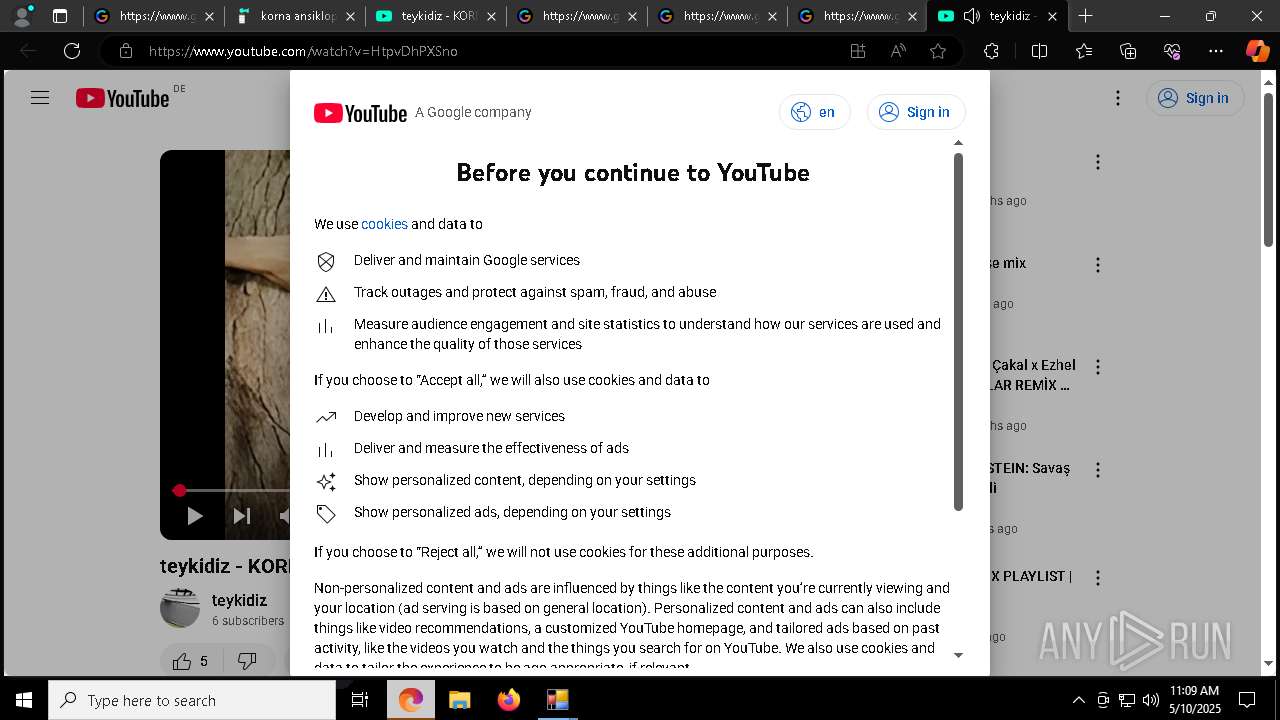Open Browser essentials heart icon
The height and width of the screenshot is (720, 1280).
click(1172, 51)
